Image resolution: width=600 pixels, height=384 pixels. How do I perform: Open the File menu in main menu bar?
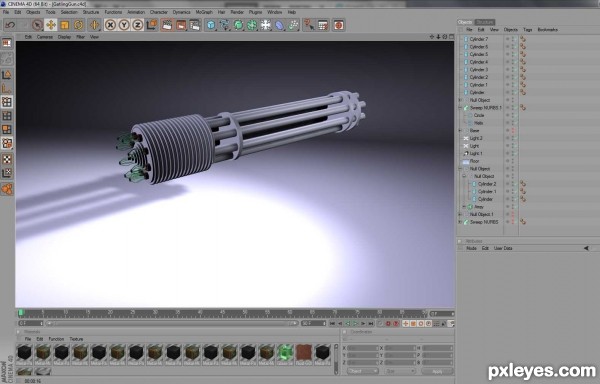(x=6, y=12)
